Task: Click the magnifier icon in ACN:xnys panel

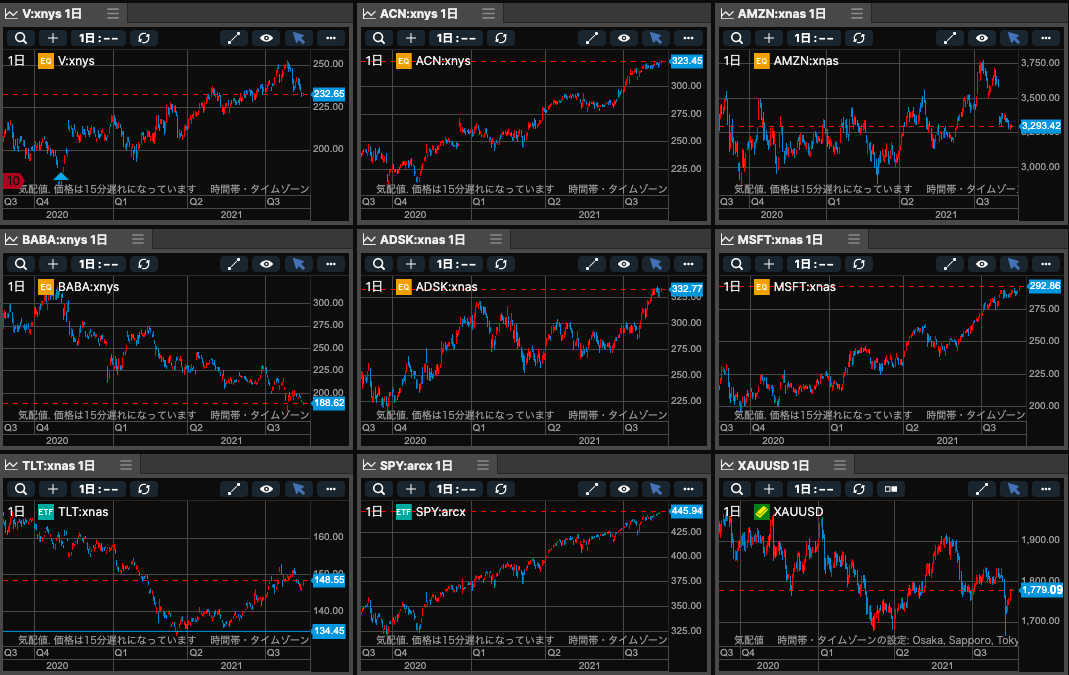Action: 379,38
